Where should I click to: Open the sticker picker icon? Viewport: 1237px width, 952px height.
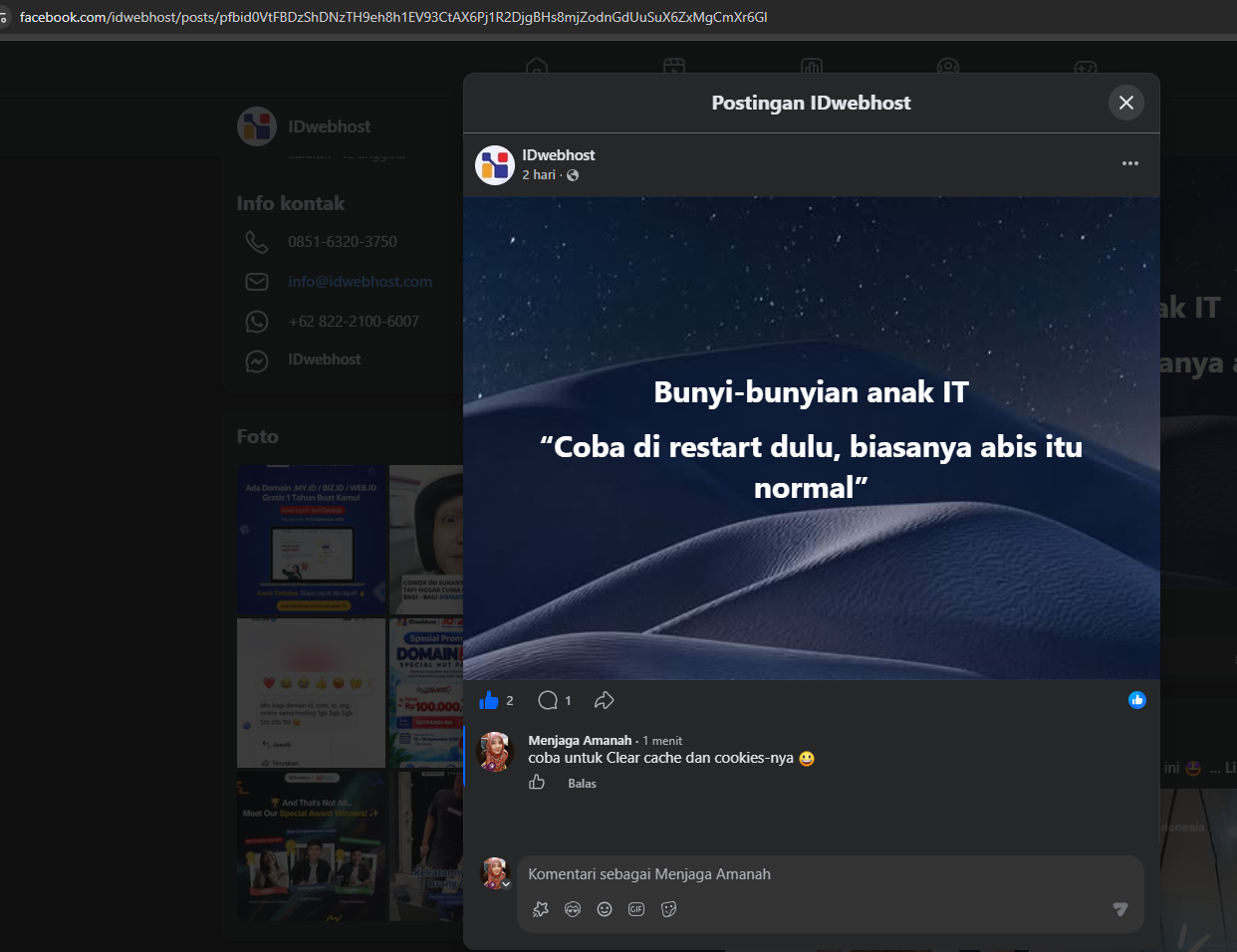pyautogui.click(x=668, y=908)
